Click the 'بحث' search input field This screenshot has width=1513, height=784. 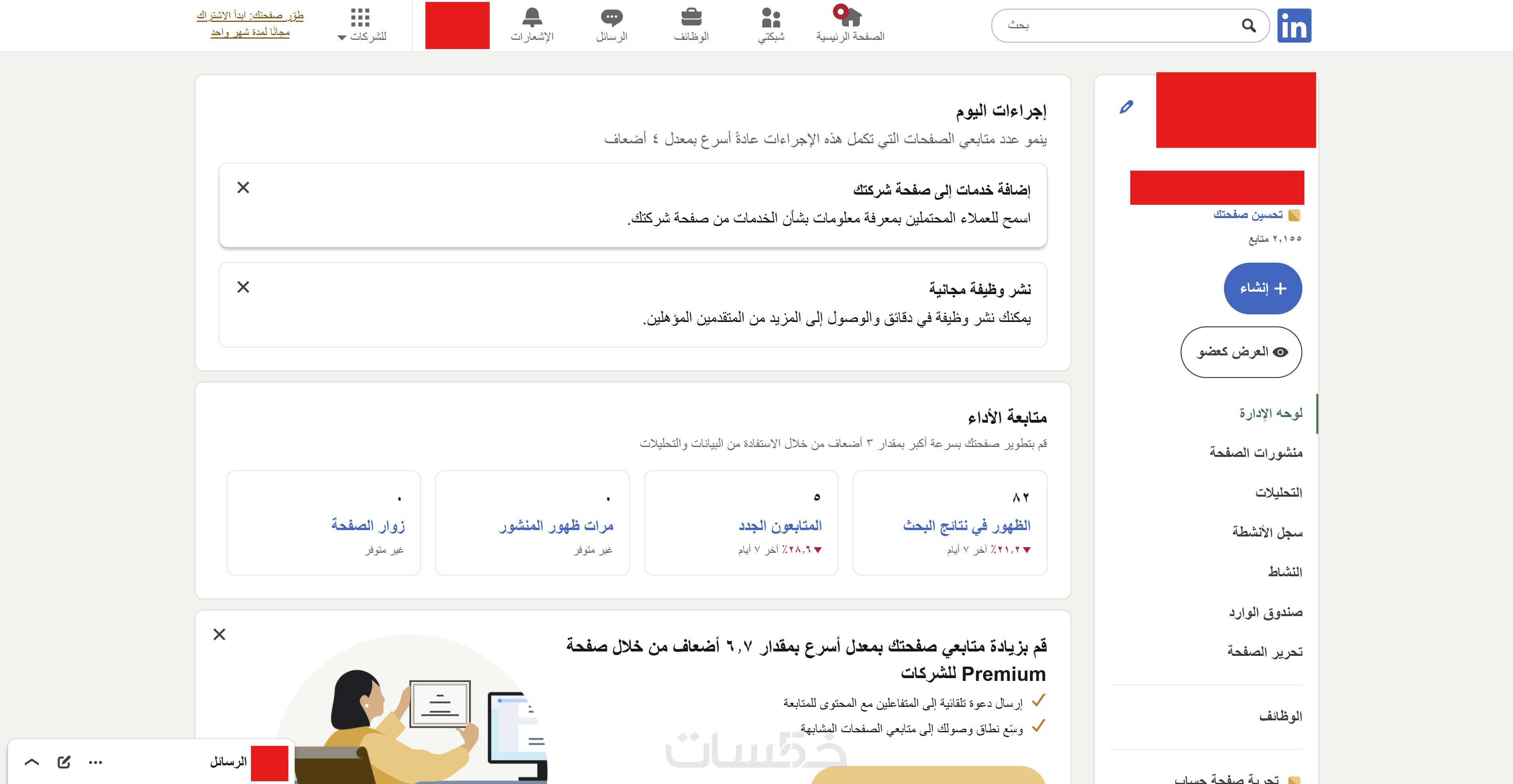[1116, 26]
